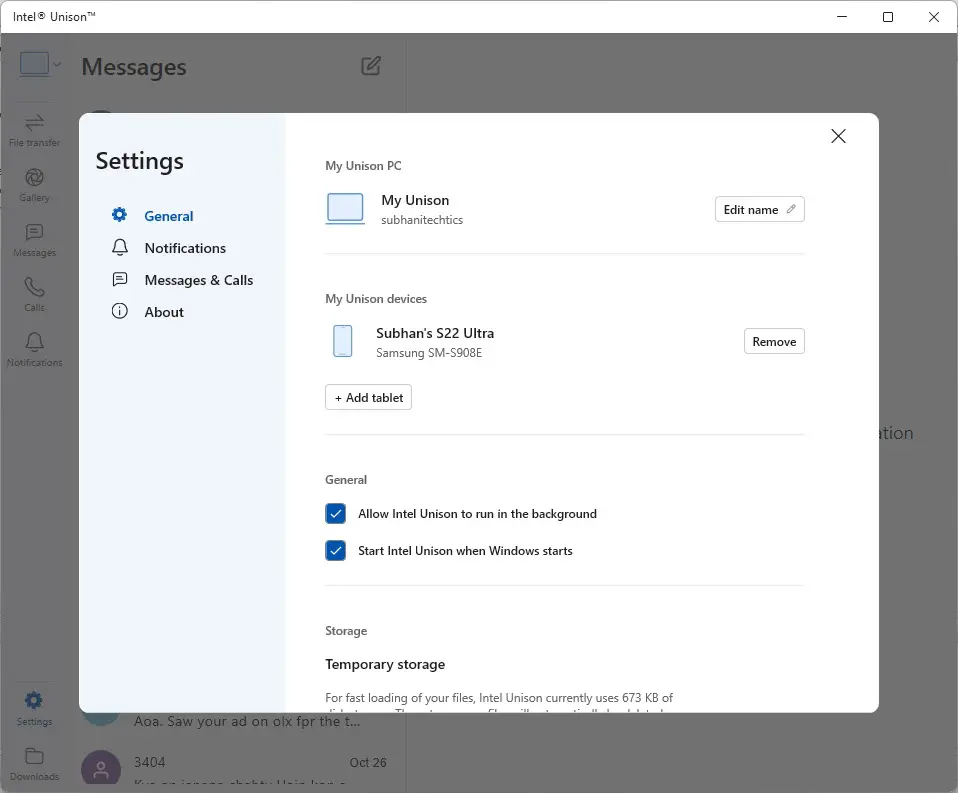
Task: Click the bell icon beside Notifications tab
Action: coord(120,247)
